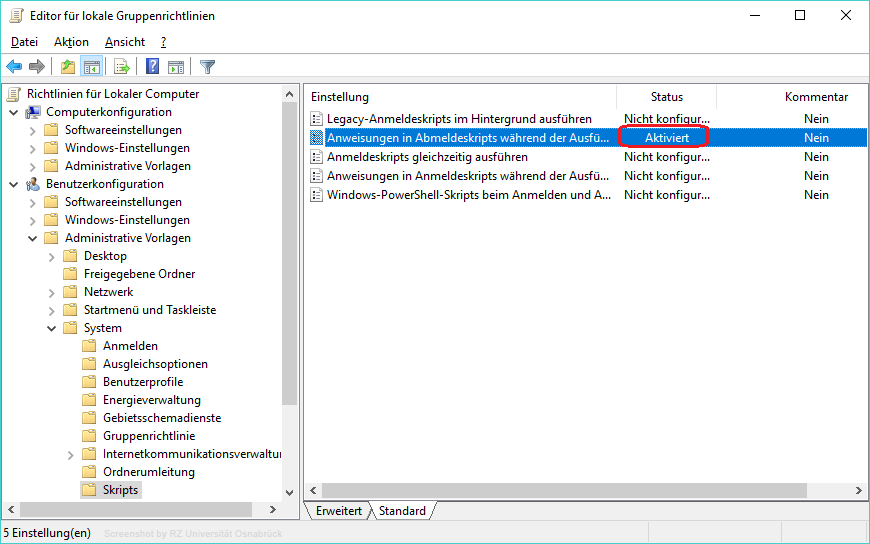Screen dimensions: 870x544
Task: Sort by the Status column header
Action: 666,97
